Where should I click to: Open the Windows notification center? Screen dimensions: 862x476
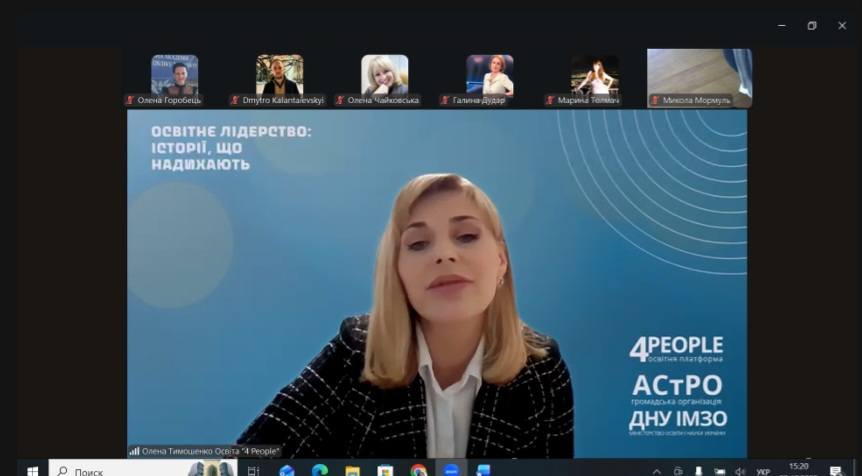(836, 471)
